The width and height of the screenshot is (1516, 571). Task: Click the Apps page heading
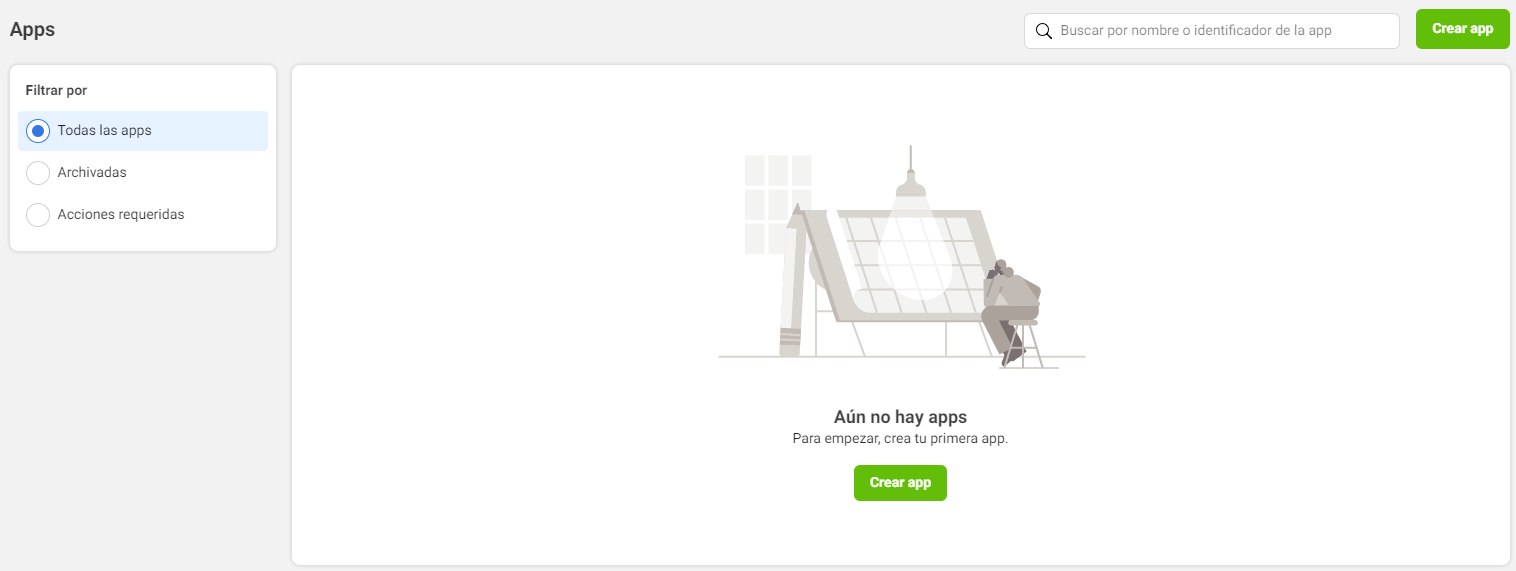point(32,30)
